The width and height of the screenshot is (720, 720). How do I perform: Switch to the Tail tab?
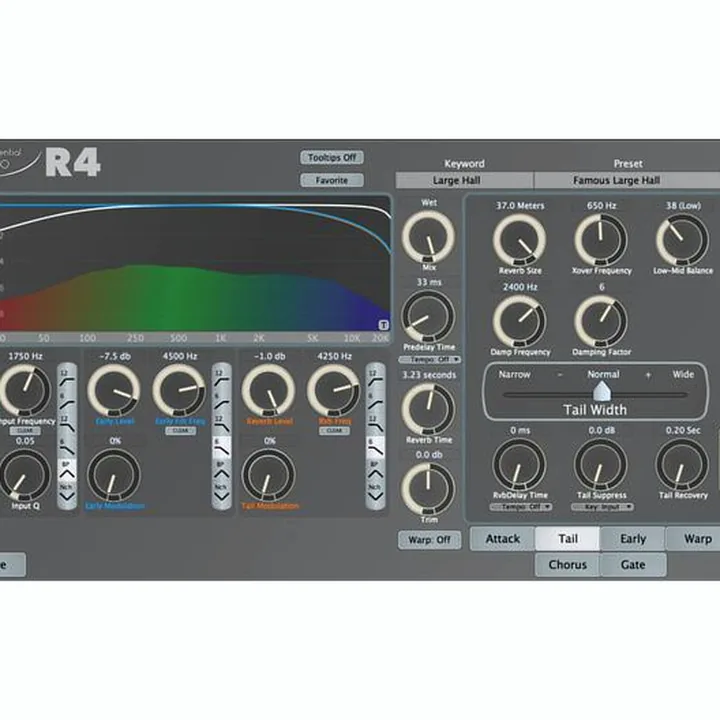pyautogui.click(x=568, y=539)
